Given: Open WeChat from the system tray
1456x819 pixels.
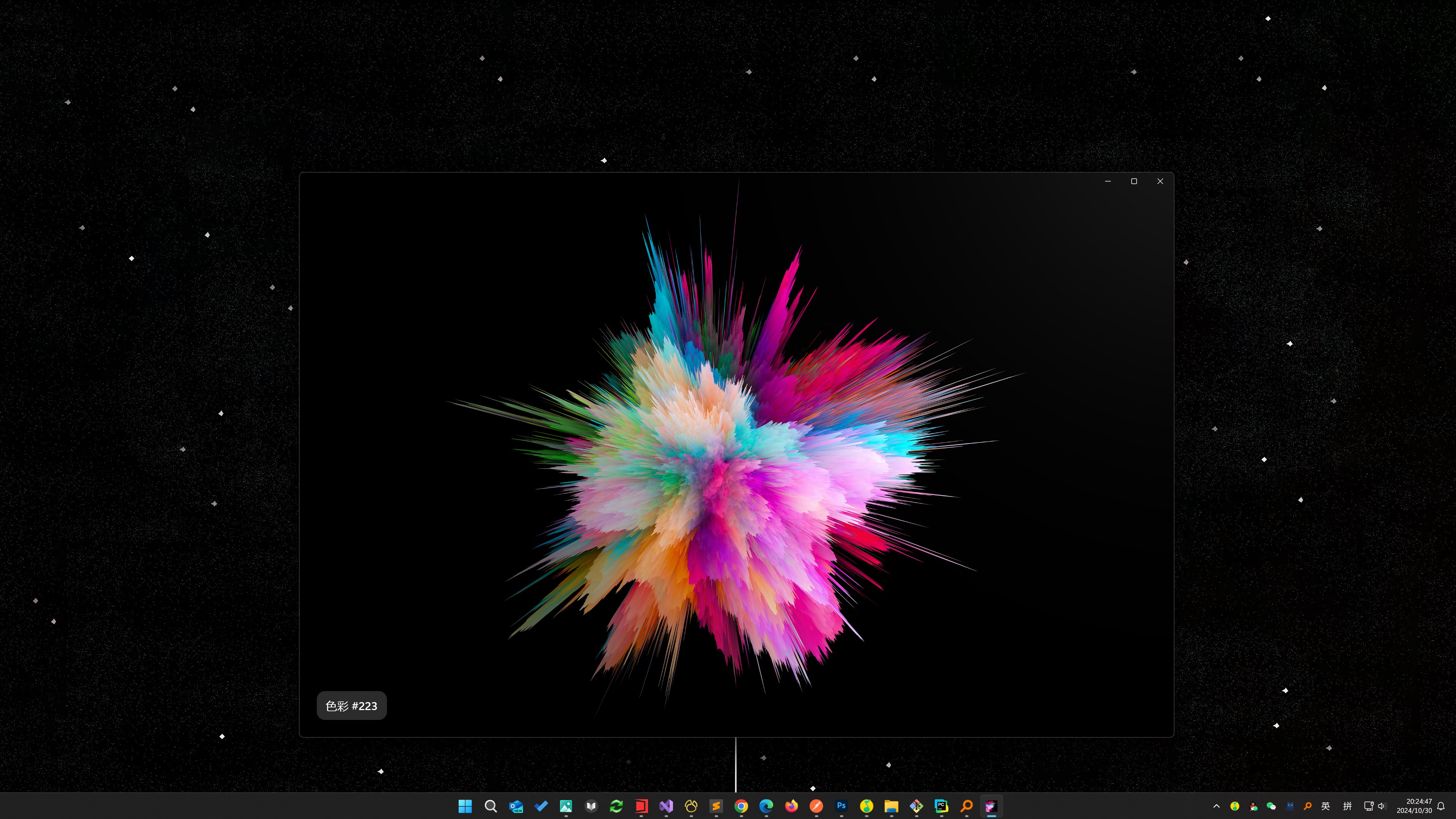Looking at the screenshot, I should click(x=1271, y=806).
